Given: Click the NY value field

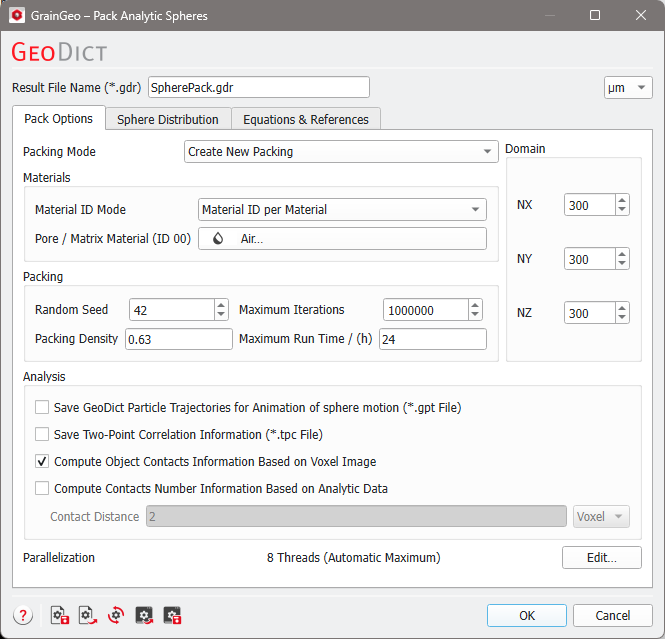Looking at the screenshot, I should 590,259.
